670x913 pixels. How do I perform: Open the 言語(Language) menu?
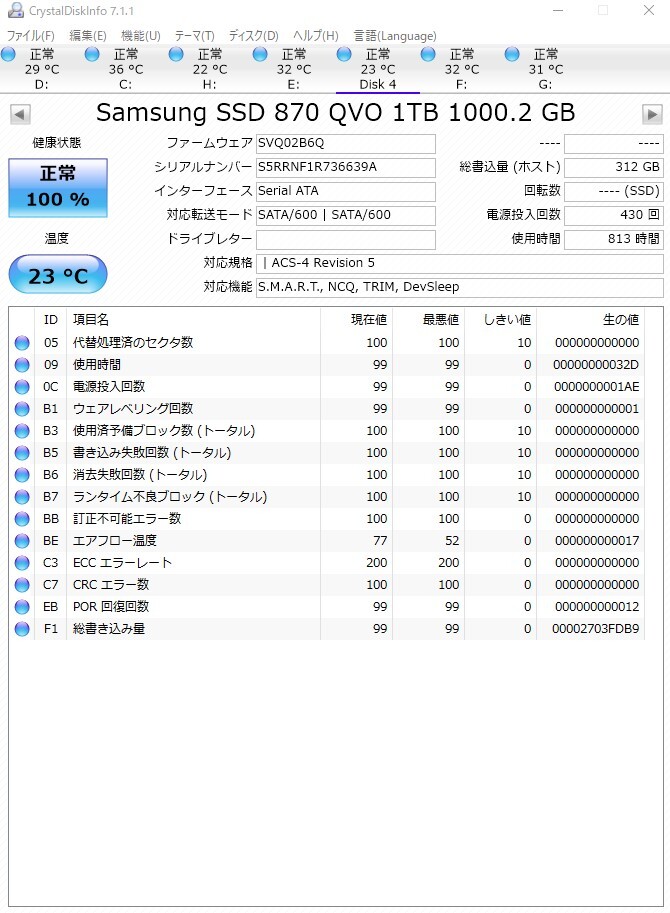pyautogui.click(x=395, y=36)
